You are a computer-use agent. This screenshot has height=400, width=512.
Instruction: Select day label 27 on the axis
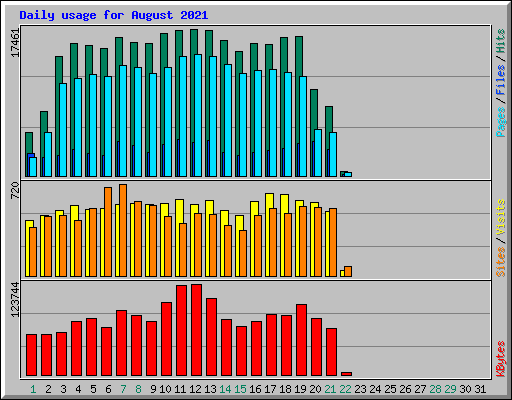pos(420,389)
